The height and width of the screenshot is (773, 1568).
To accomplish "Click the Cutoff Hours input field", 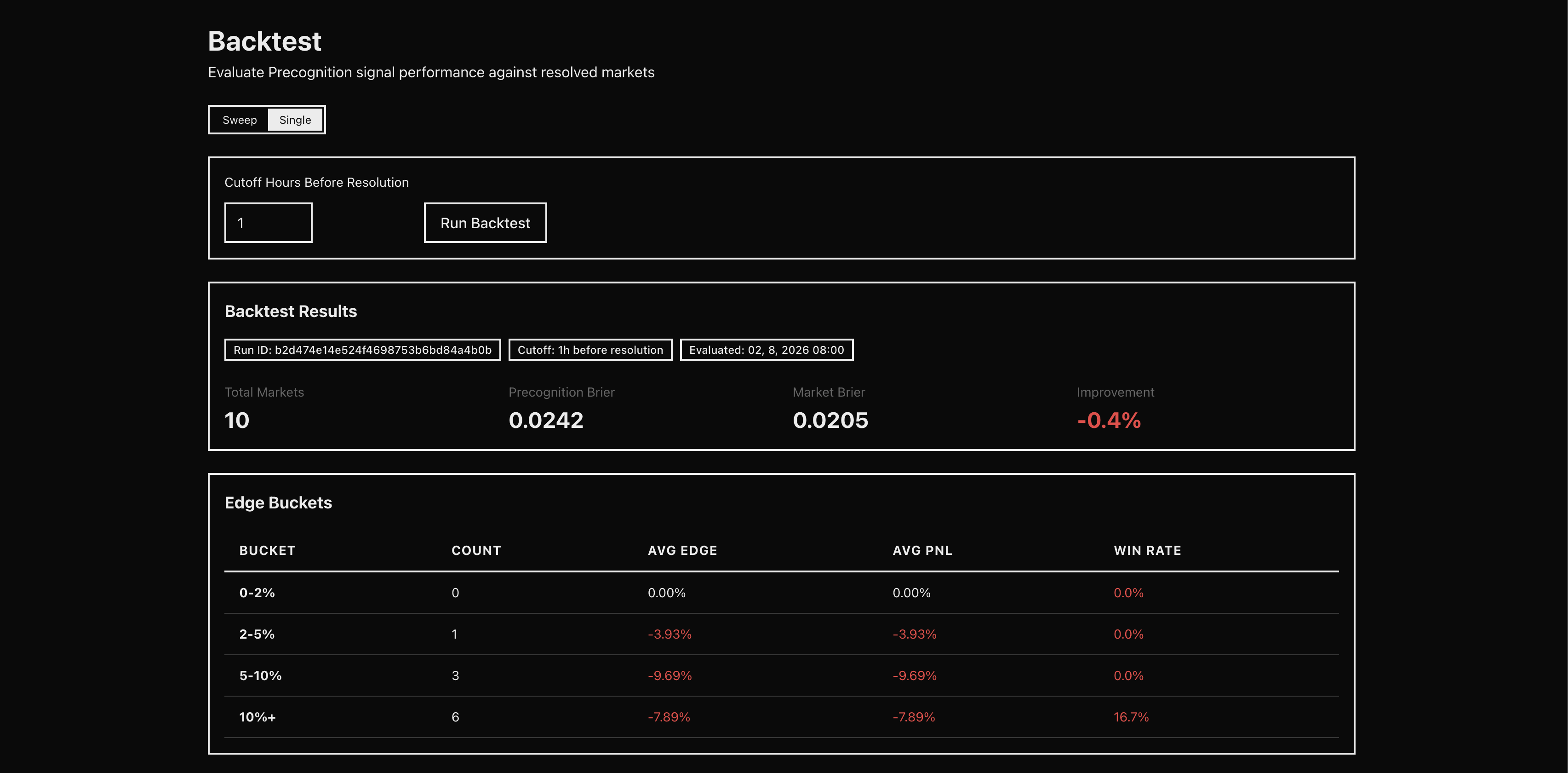I will pos(269,223).
